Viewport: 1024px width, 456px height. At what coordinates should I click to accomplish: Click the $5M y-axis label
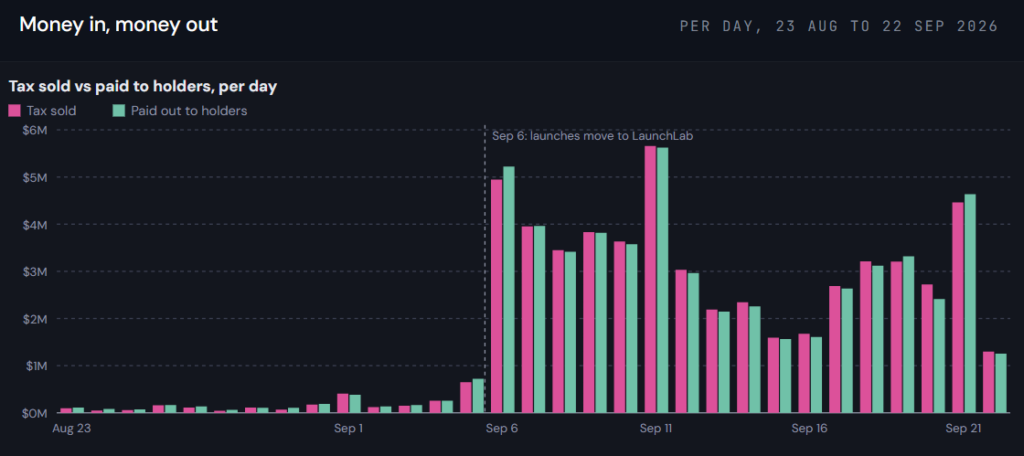[37, 177]
